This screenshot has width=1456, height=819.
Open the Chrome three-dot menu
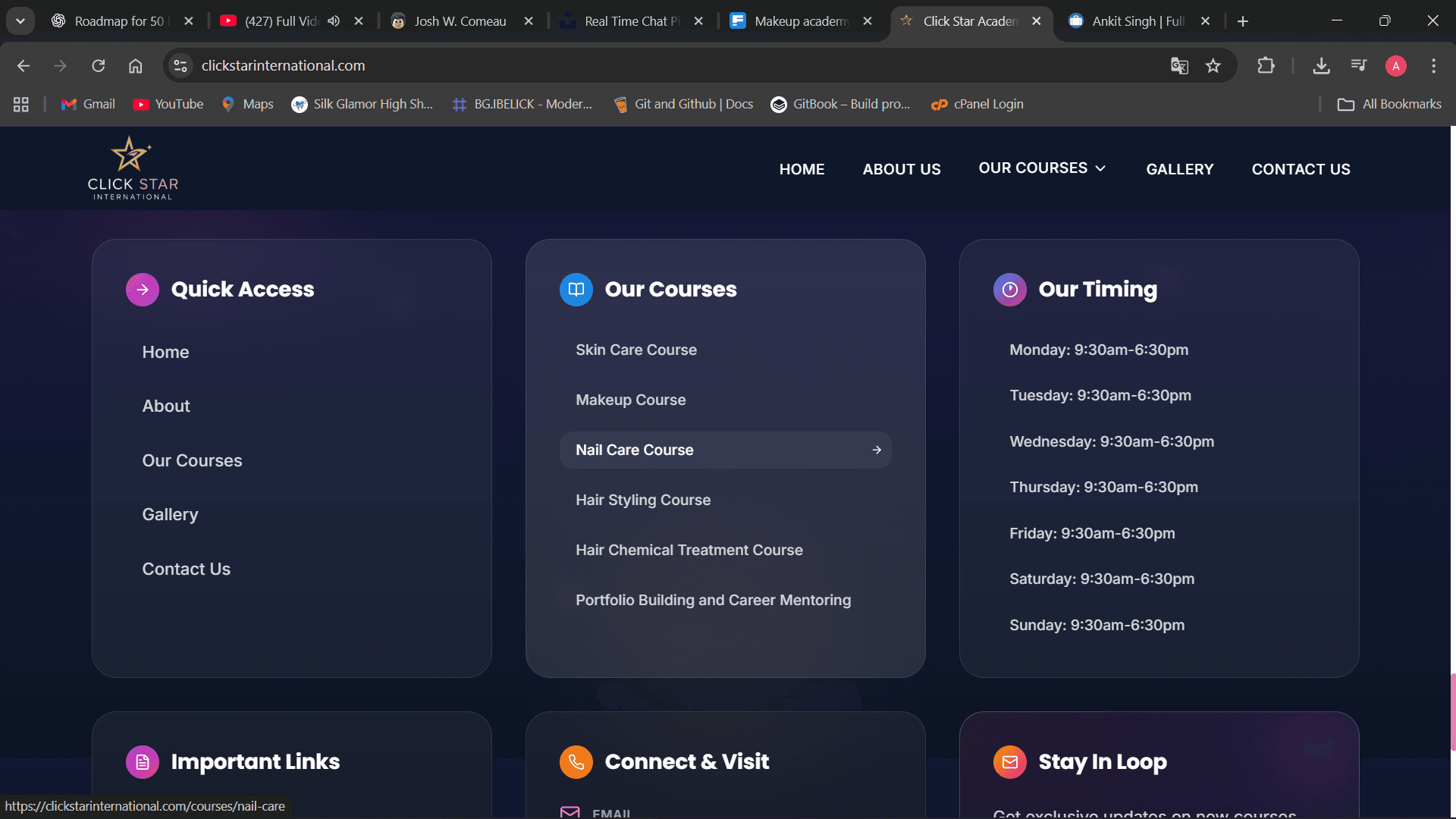pos(1433,66)
